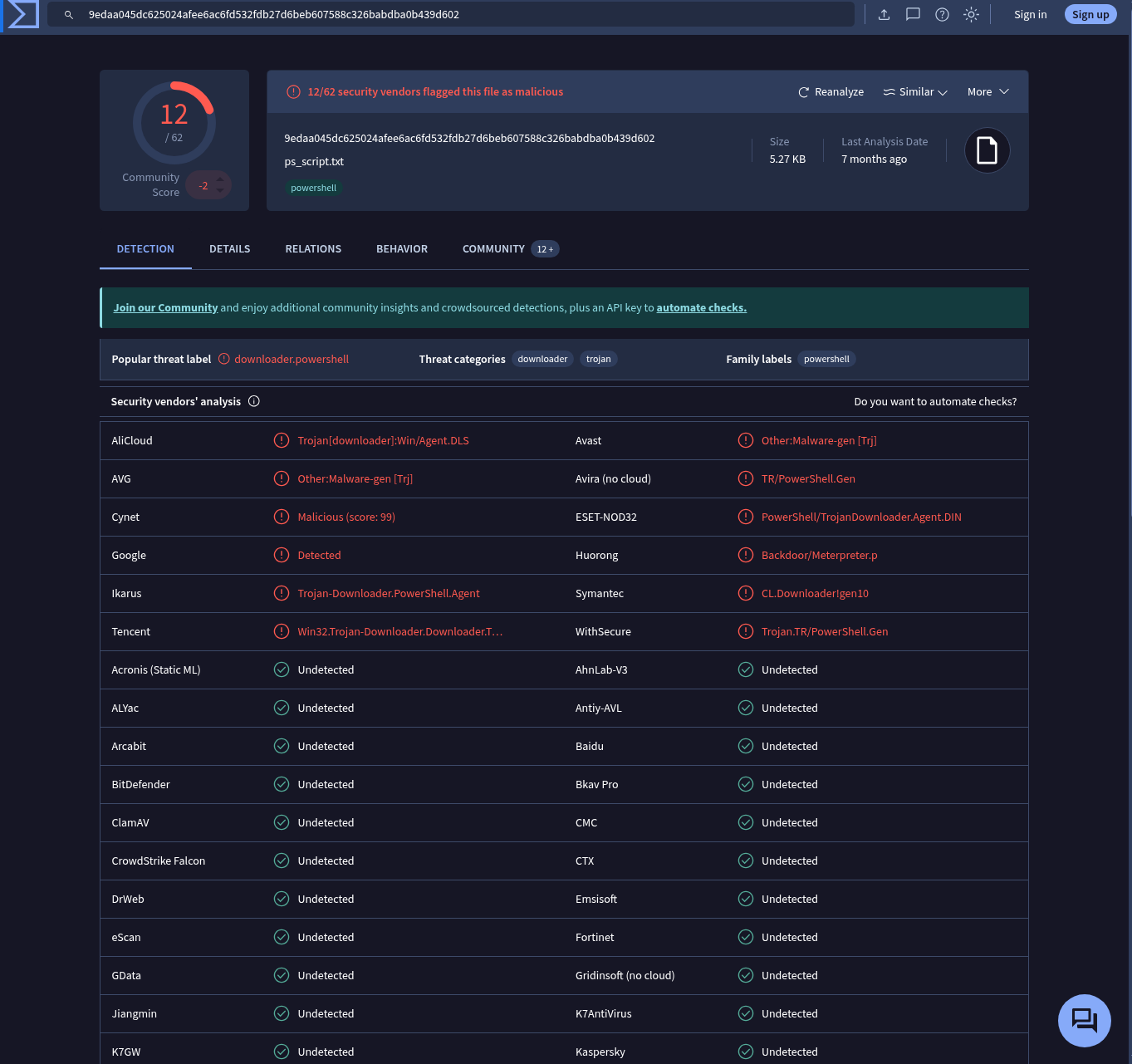Viewport: 1132px width, 1064px height.
Task: Switch to the DETAILS tab
Action: point(230,249)
